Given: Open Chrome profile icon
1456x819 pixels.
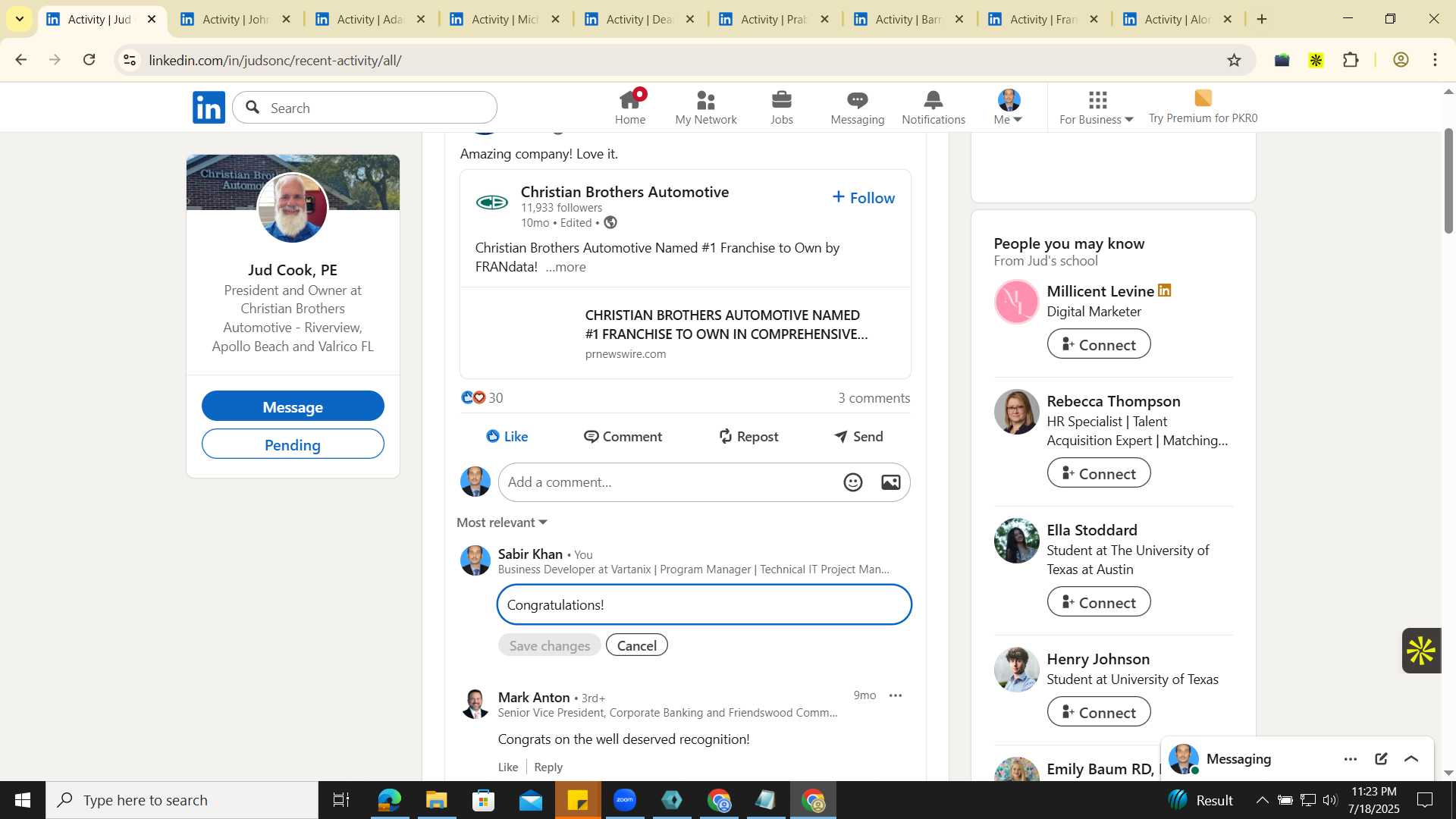Looking at the screenshot, I should click(1401, 60).
